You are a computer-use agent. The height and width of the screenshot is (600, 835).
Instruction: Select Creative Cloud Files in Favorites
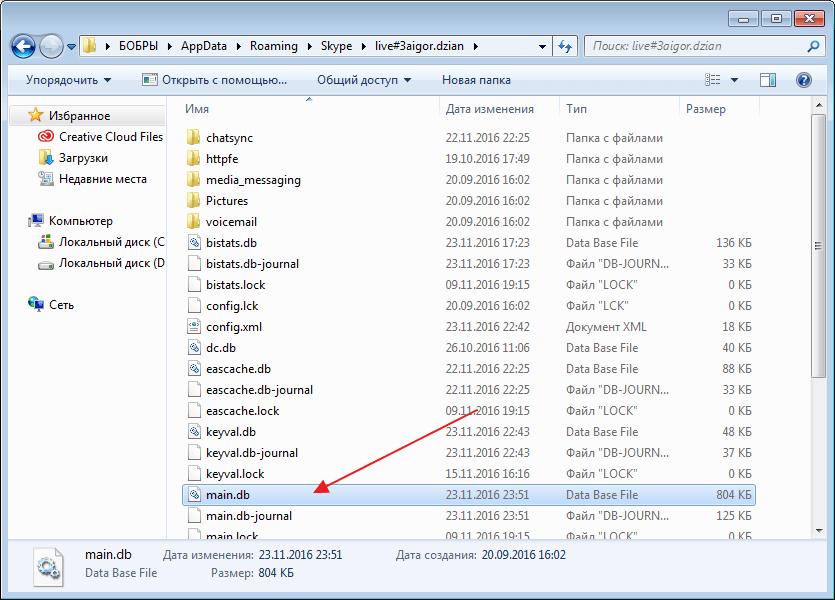110,137
